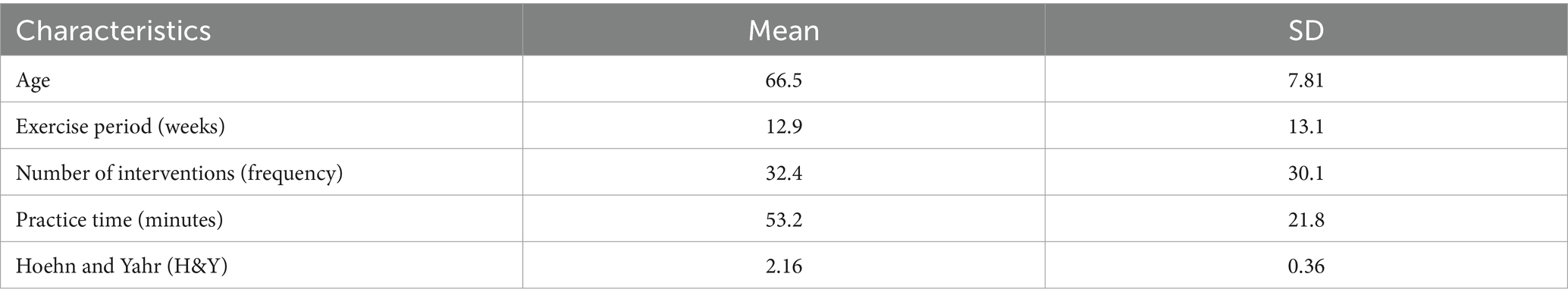The width and height of the screenshot is (1568, 302).
Task: Click the H&Y mean value 2.16
Action: click(783, 267)
